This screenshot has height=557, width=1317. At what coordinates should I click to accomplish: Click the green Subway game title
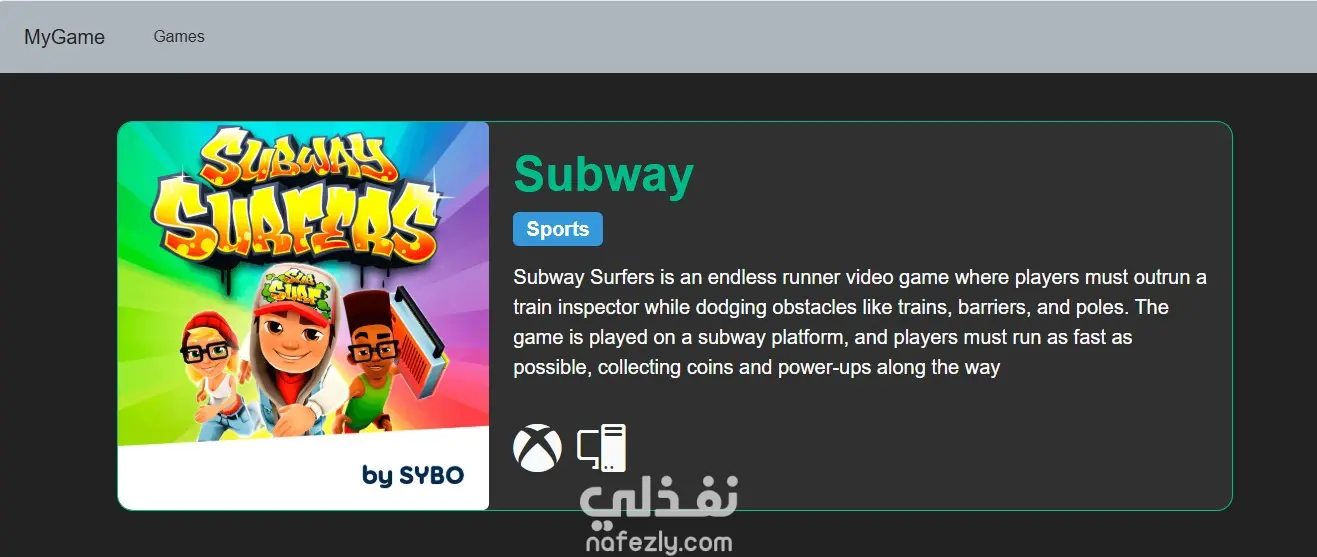tap(603, 174)
